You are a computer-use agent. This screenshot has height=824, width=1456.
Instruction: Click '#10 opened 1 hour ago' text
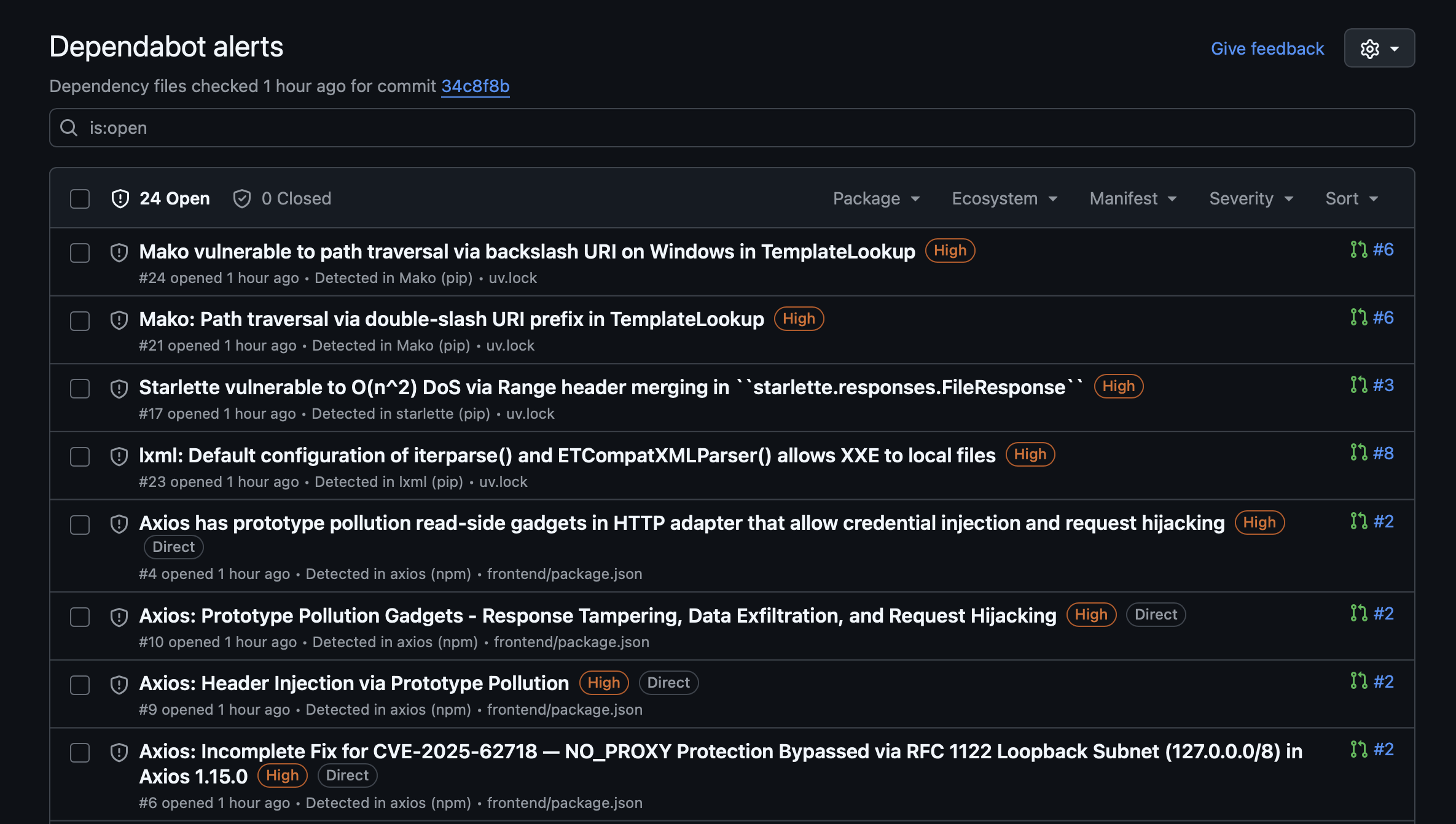[217, 642]
